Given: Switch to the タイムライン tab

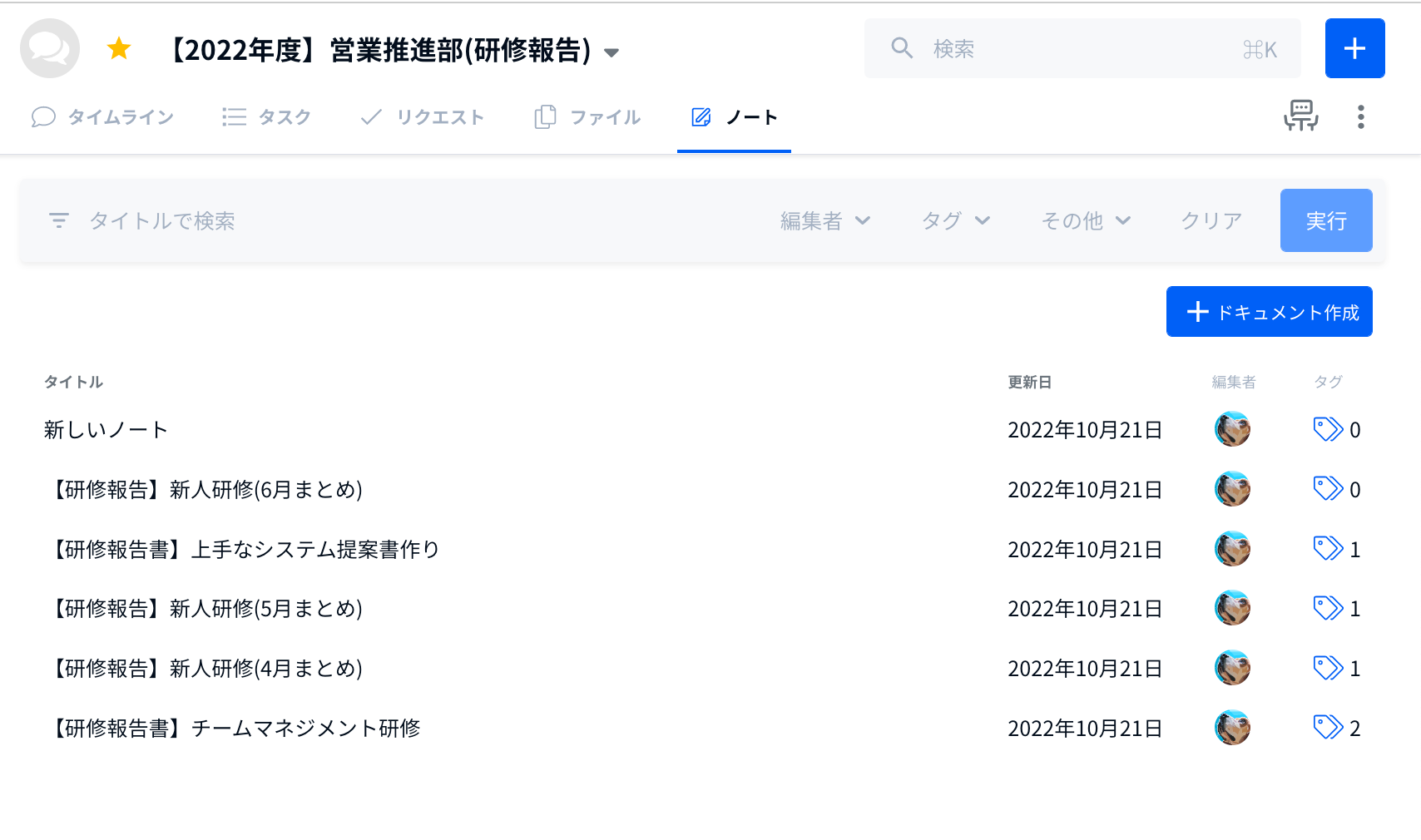Looking at the screenshot, I should (103, 117).
